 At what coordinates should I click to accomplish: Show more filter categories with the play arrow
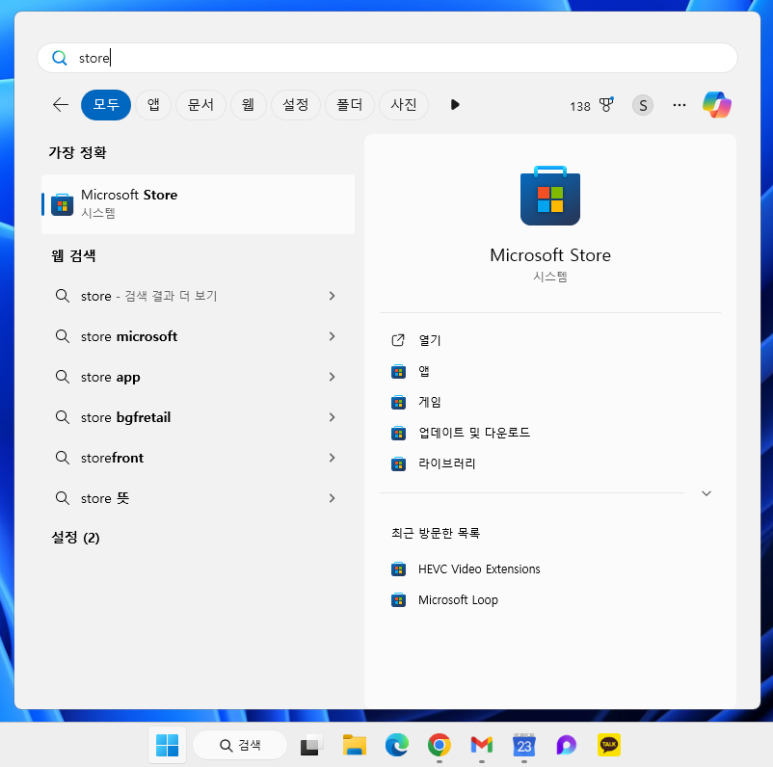click(x=455, y=105)
